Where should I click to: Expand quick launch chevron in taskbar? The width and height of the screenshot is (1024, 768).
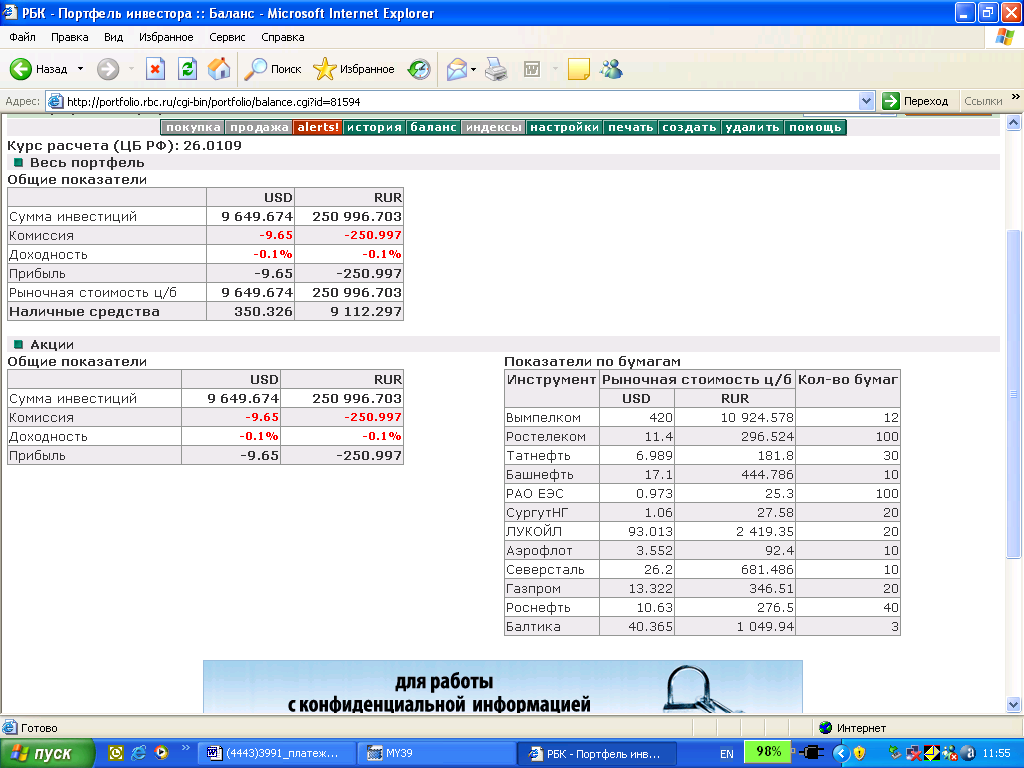(185, 748)
